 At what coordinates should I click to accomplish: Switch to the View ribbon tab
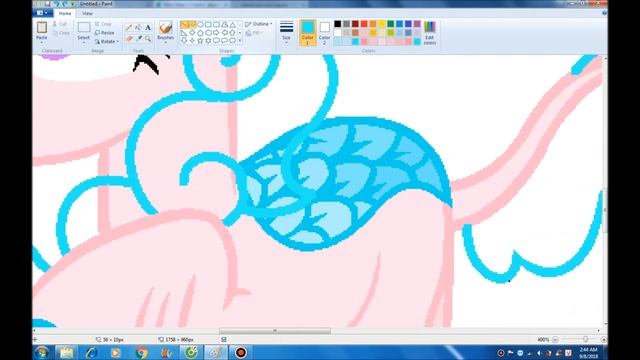(87, 13)
